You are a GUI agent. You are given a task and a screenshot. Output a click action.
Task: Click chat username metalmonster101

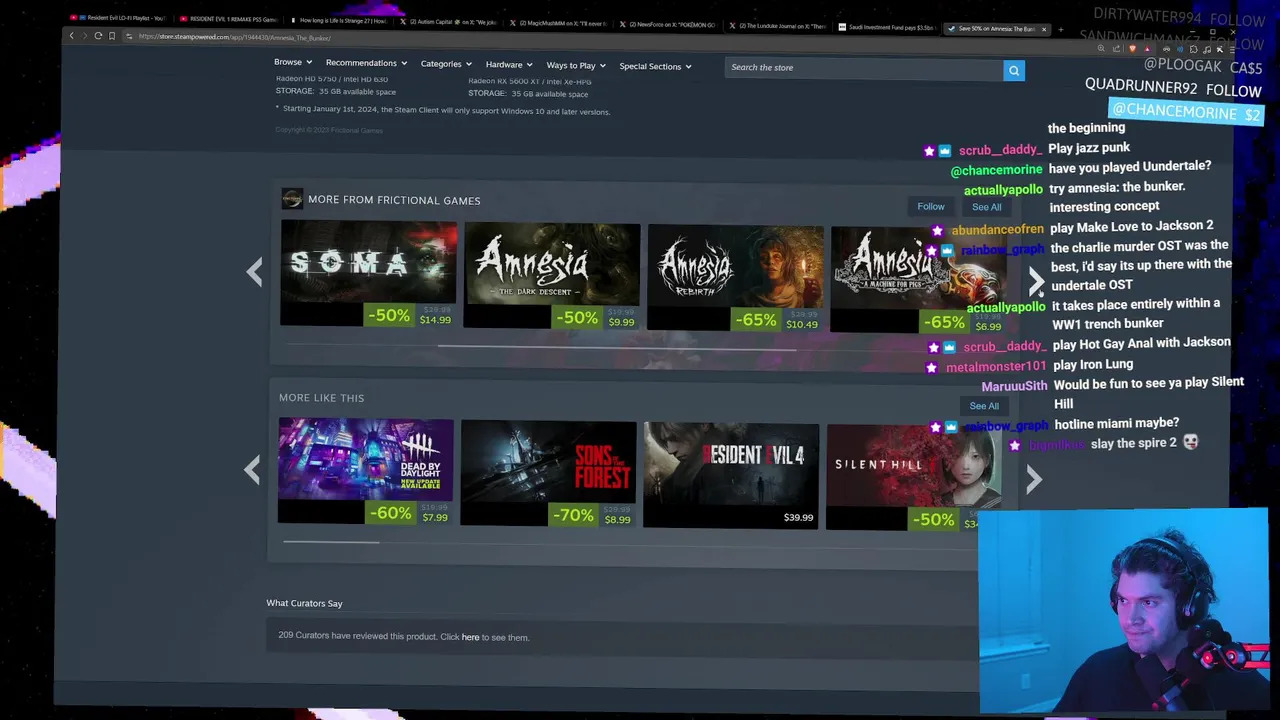[x=996, y=367]
